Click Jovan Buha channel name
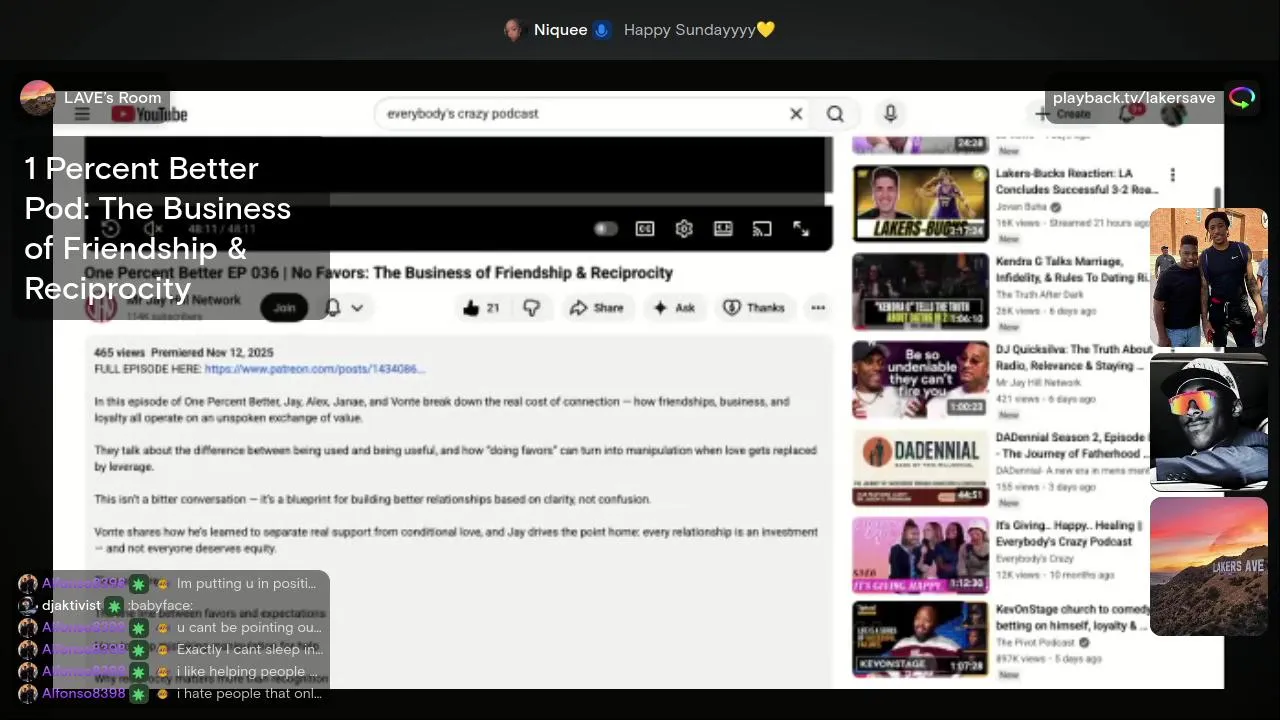 point(1021,206)
